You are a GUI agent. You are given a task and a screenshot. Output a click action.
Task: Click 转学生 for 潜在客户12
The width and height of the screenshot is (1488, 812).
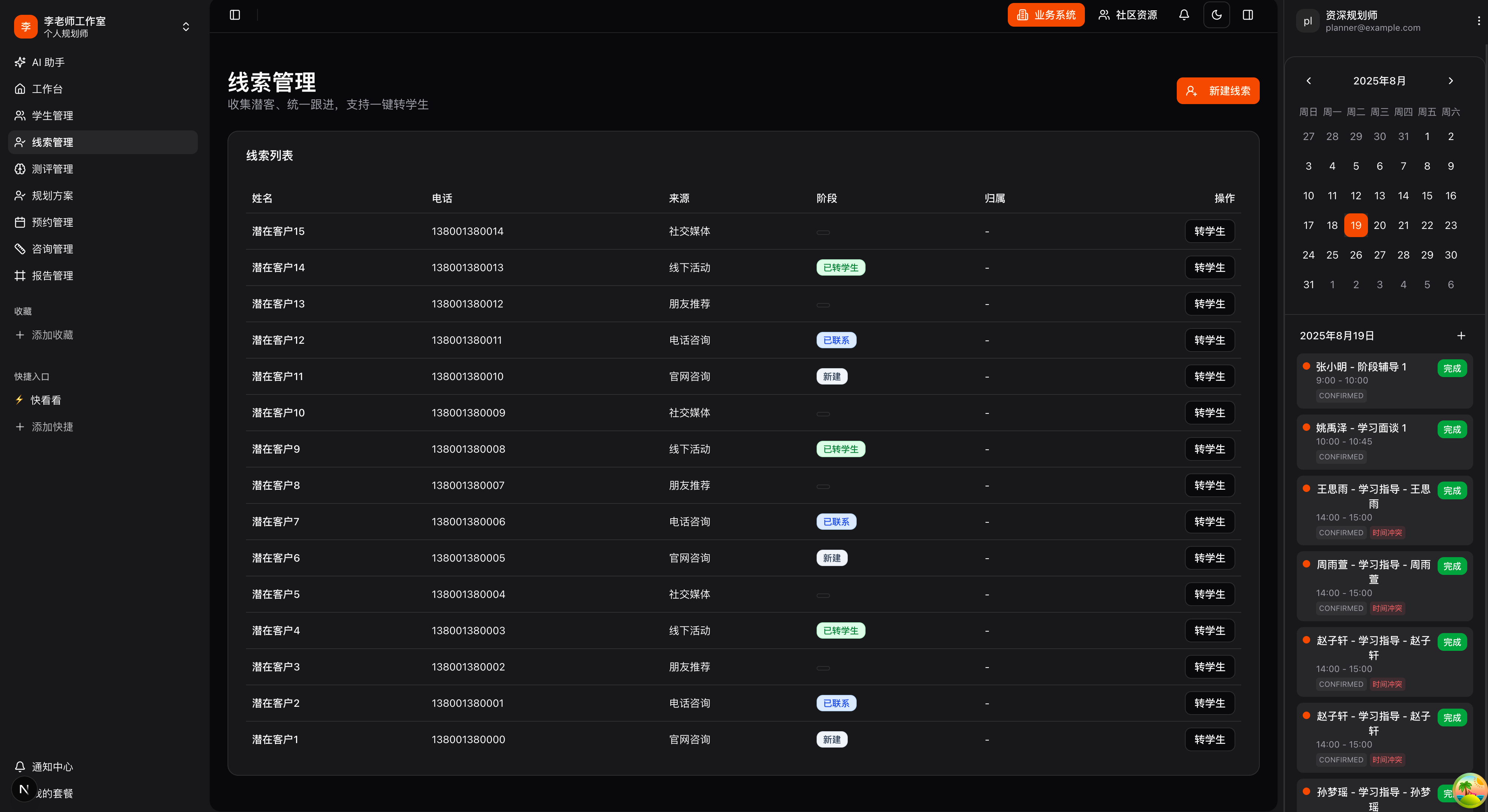tap(1209, 340)
